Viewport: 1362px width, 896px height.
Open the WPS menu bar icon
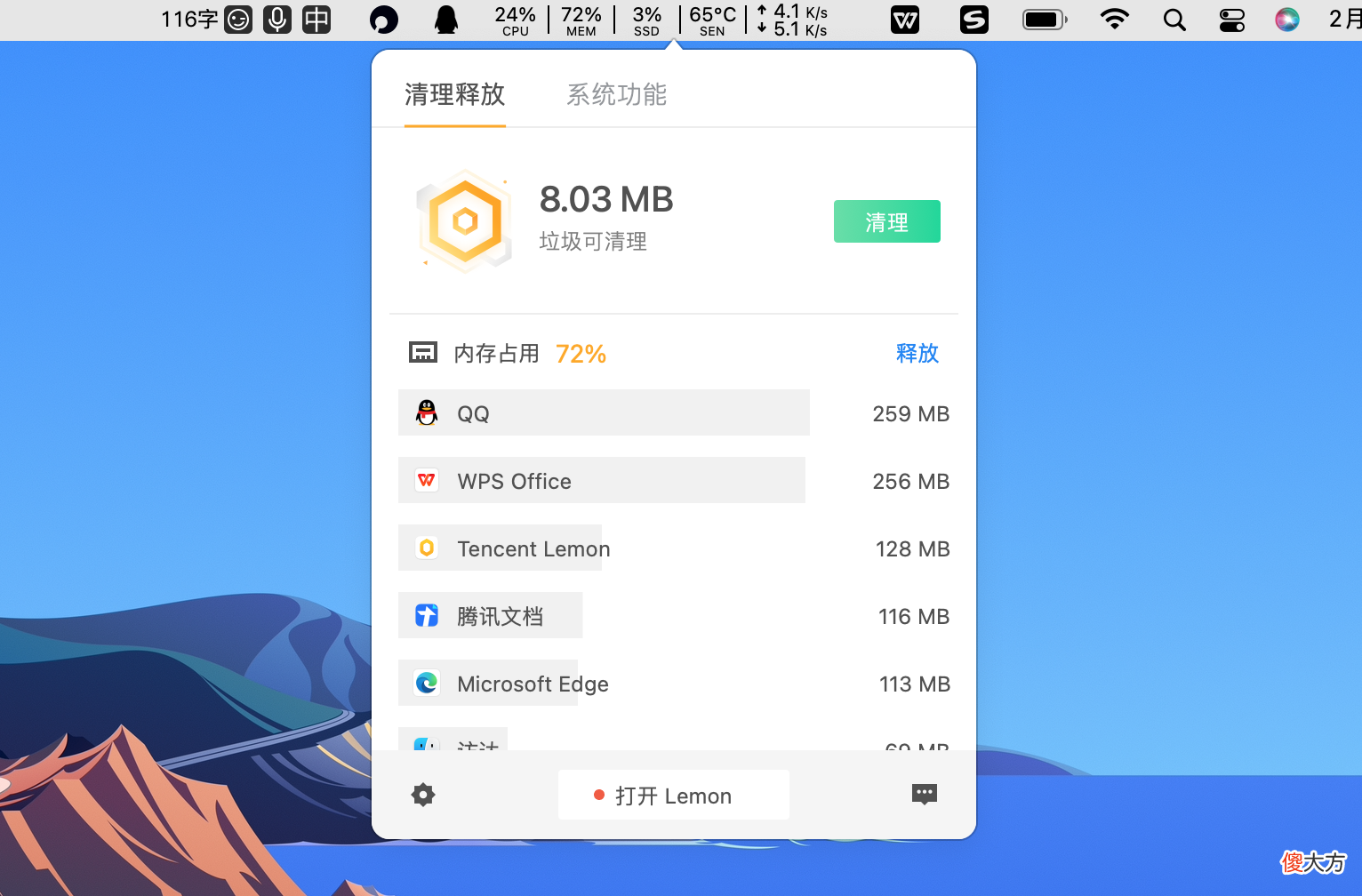tap(905, 20)
